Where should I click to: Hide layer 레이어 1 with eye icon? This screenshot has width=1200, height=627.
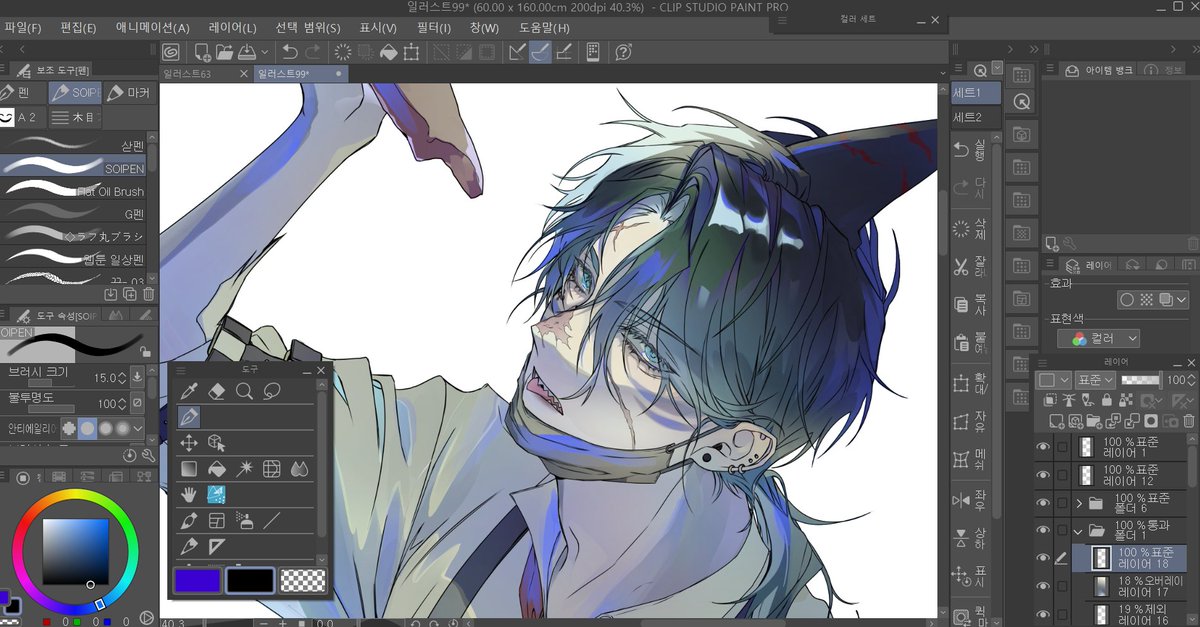(x=1043, y=447)
